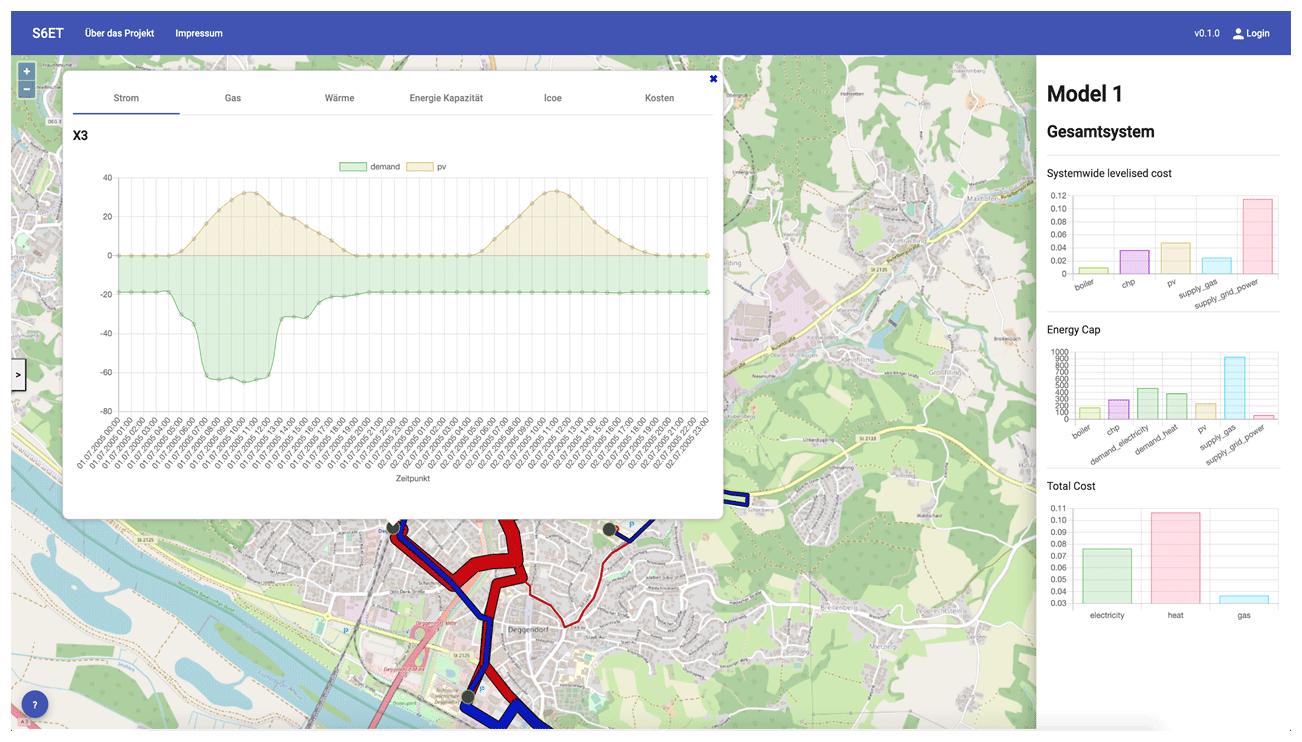
Task: Open the Wärme tab
Action: (x=339, y=98)
